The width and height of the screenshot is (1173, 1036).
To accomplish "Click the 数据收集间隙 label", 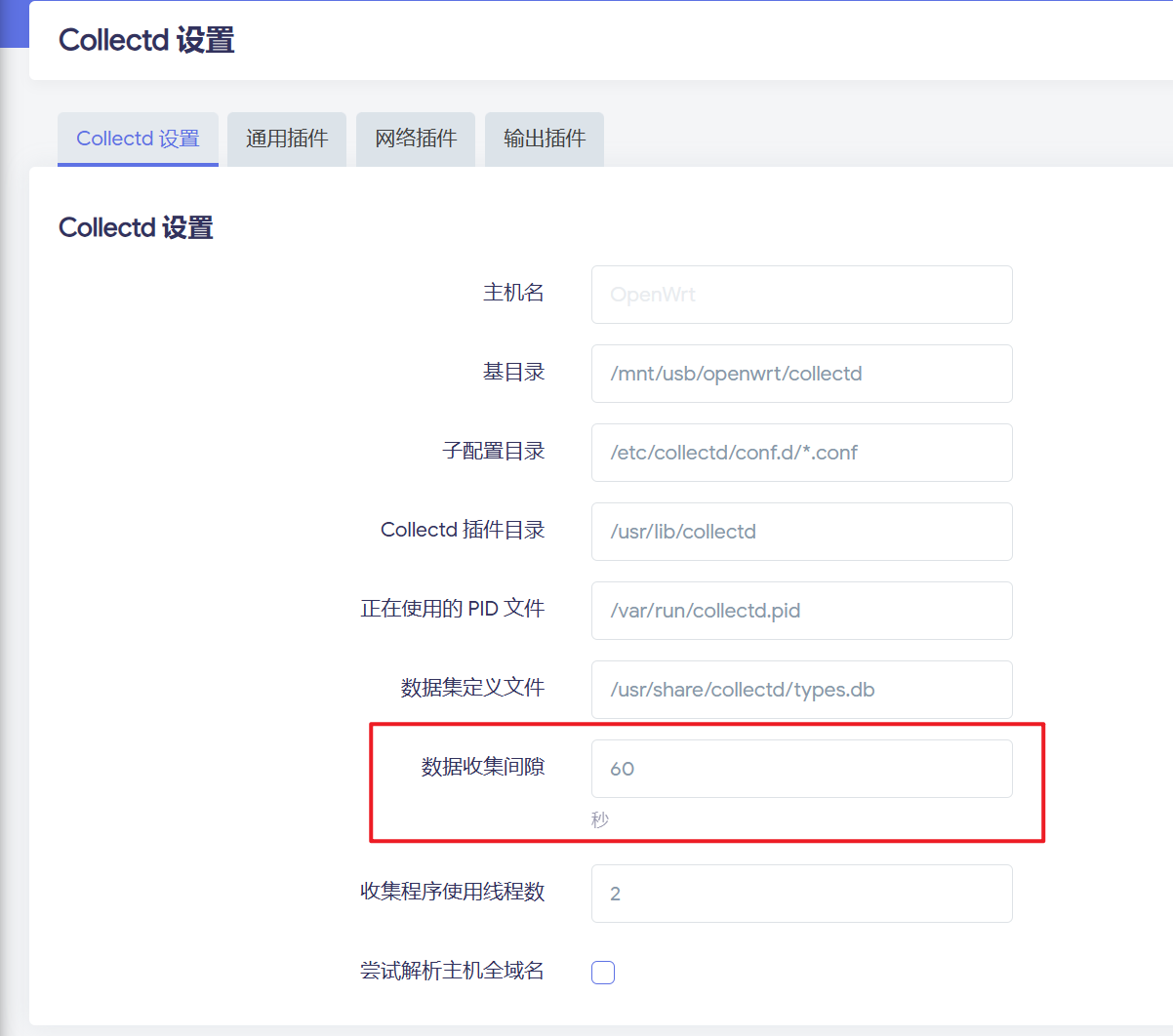I will click(x=483, y=767).
